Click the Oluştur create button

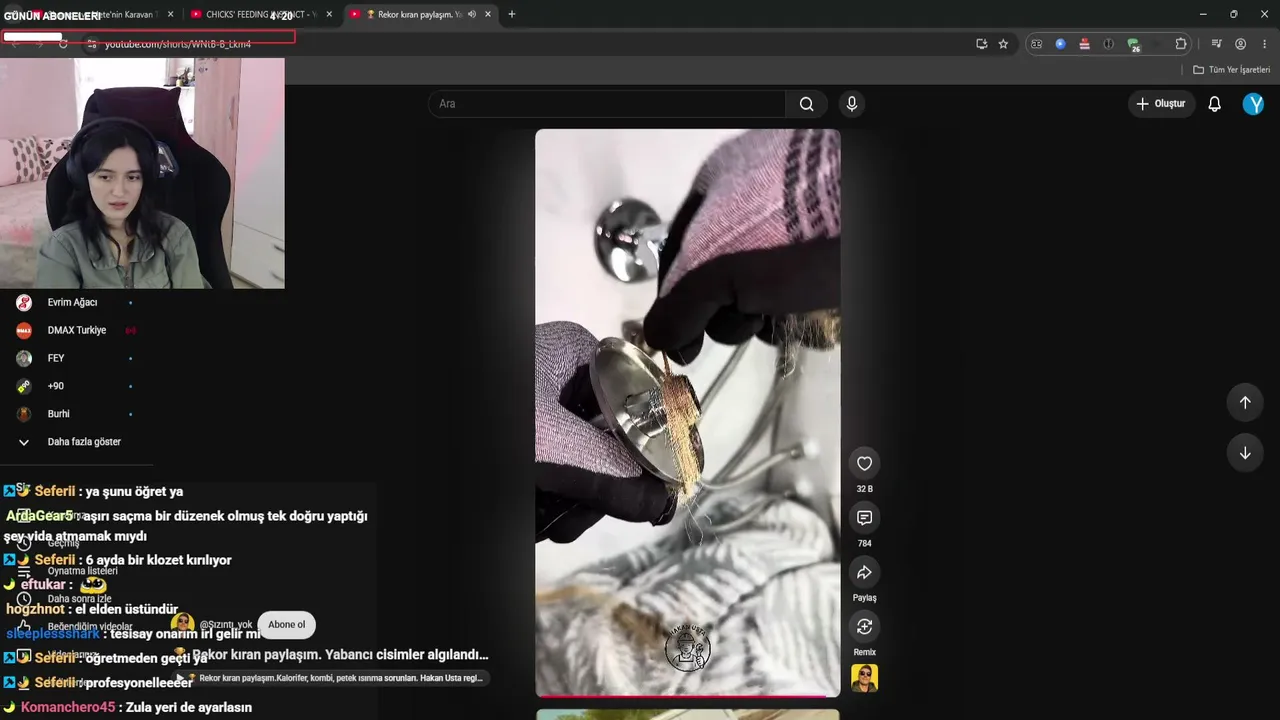[x=1161, y=104]
